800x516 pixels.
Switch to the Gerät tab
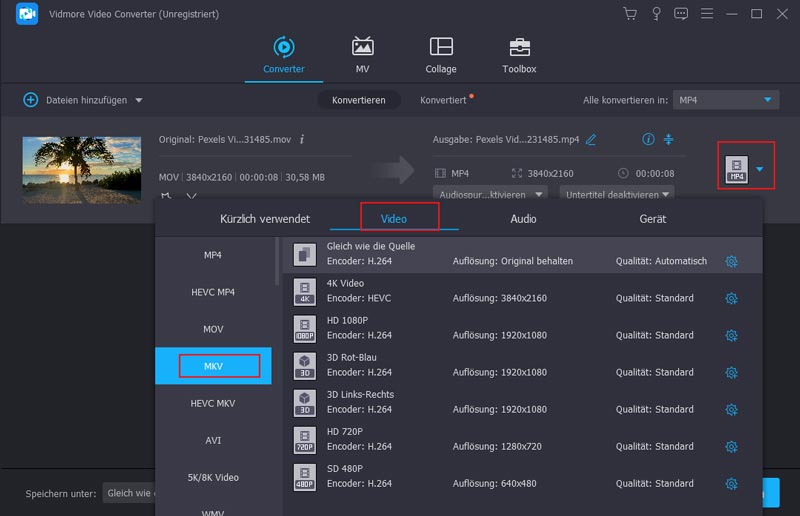click(653, 218)
